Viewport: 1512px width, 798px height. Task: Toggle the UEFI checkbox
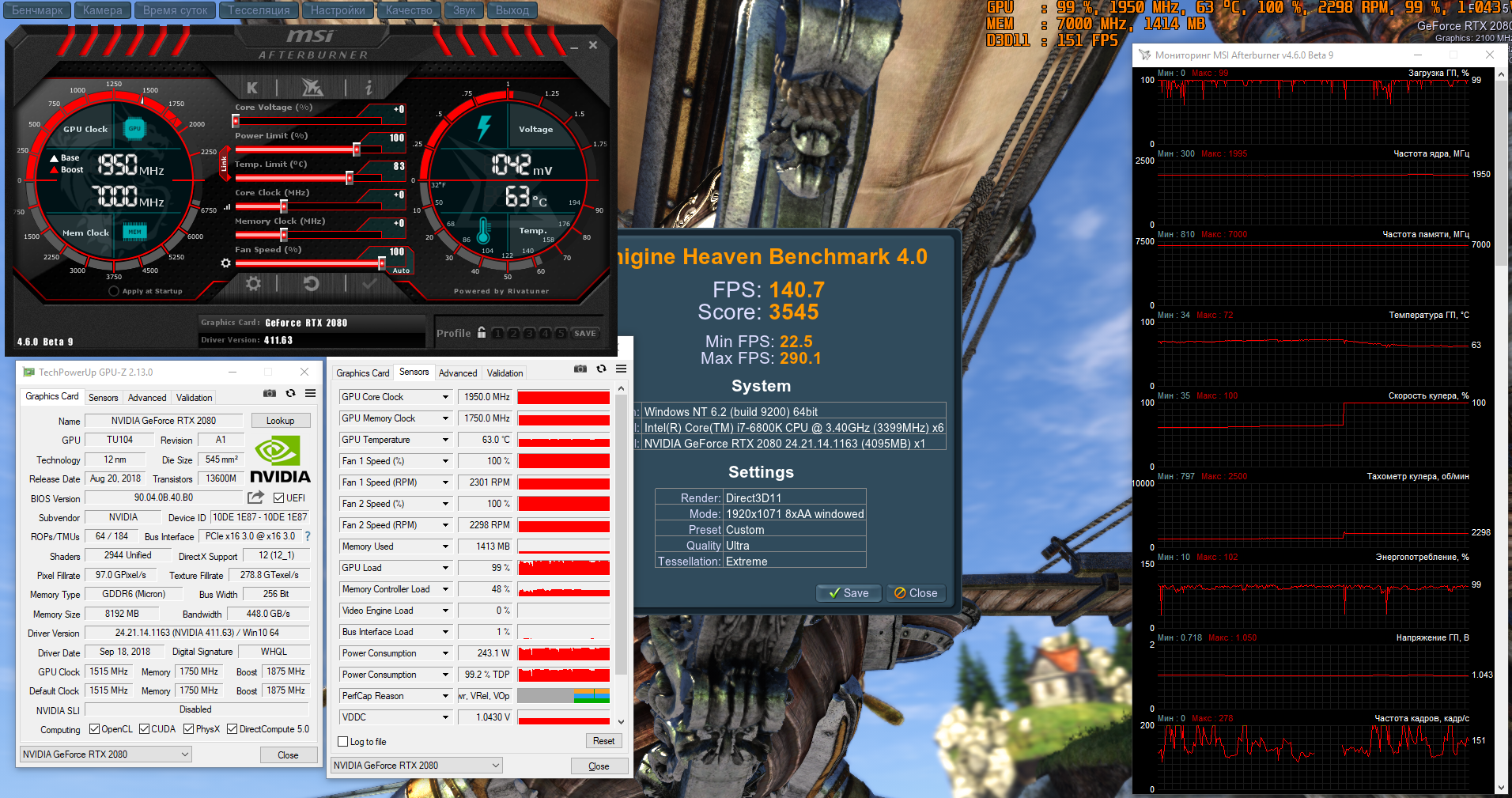coord(278,498)
